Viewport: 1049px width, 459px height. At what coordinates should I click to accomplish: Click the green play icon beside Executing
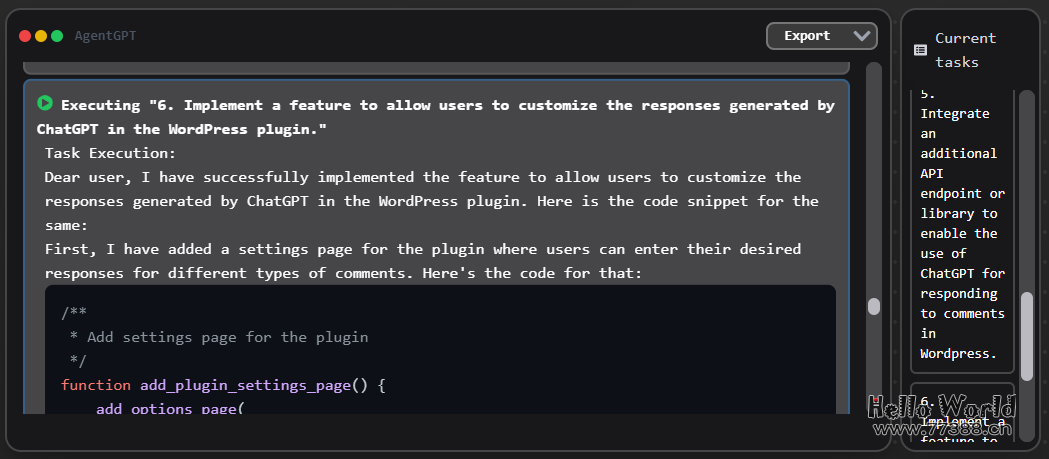(45, 103)
